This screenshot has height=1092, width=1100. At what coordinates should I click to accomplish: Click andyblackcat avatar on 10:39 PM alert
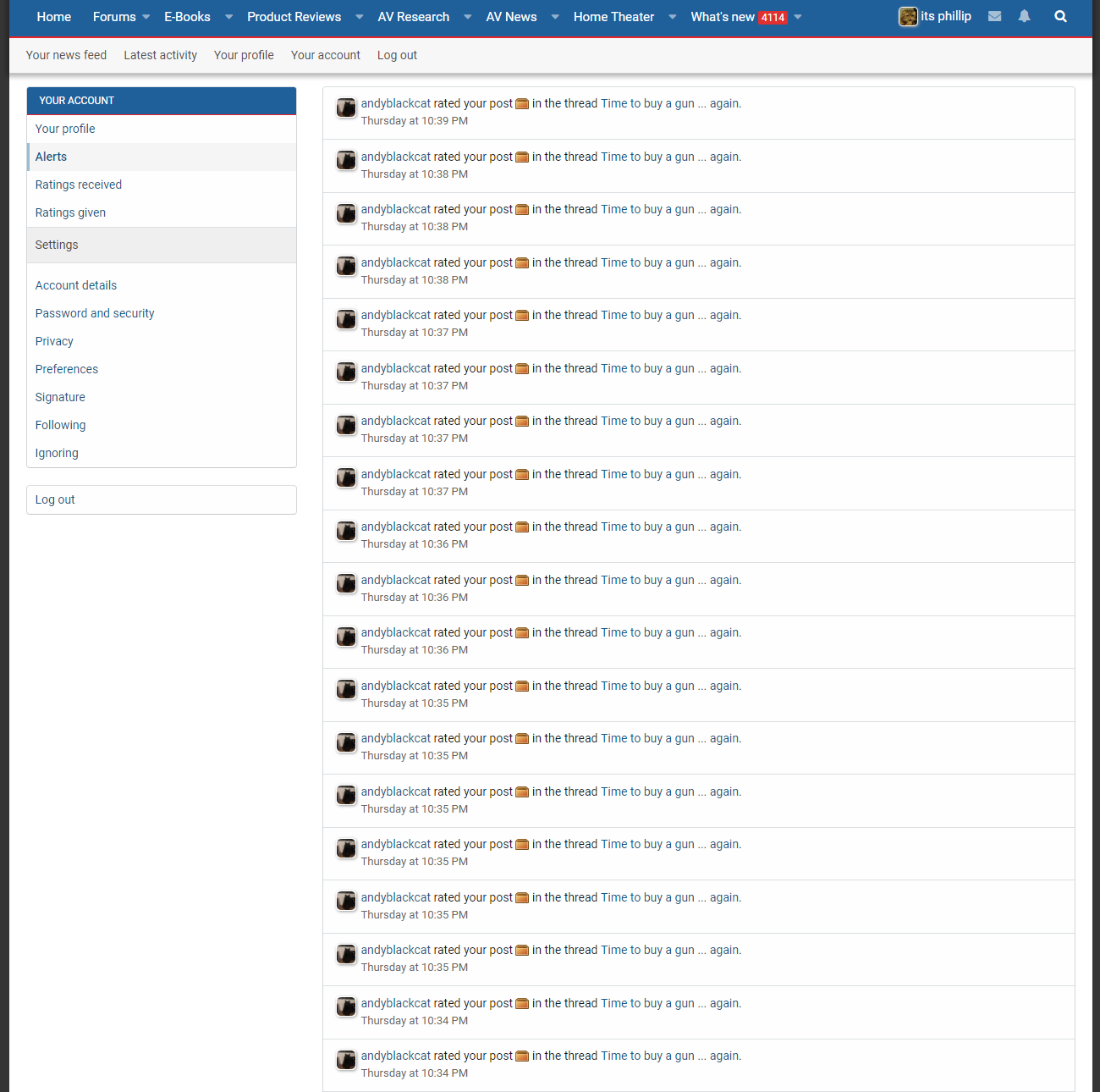(x=346, y=108)
